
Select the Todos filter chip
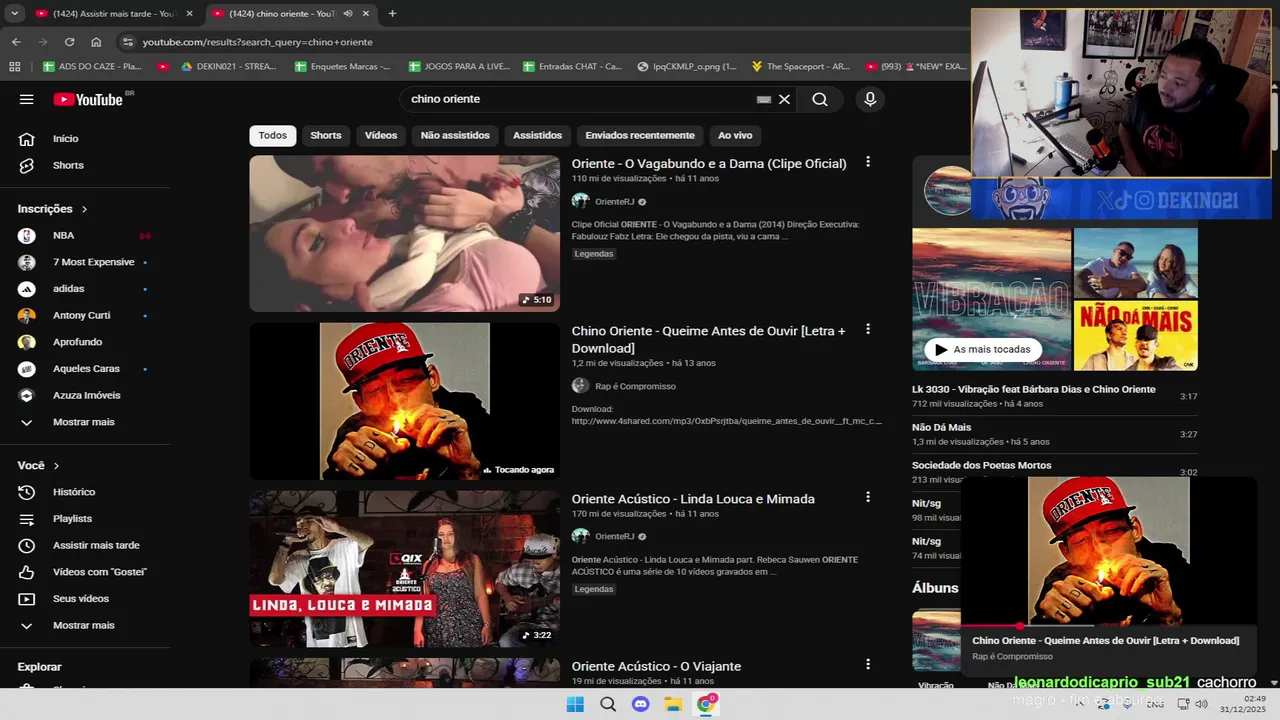[273, 135]
